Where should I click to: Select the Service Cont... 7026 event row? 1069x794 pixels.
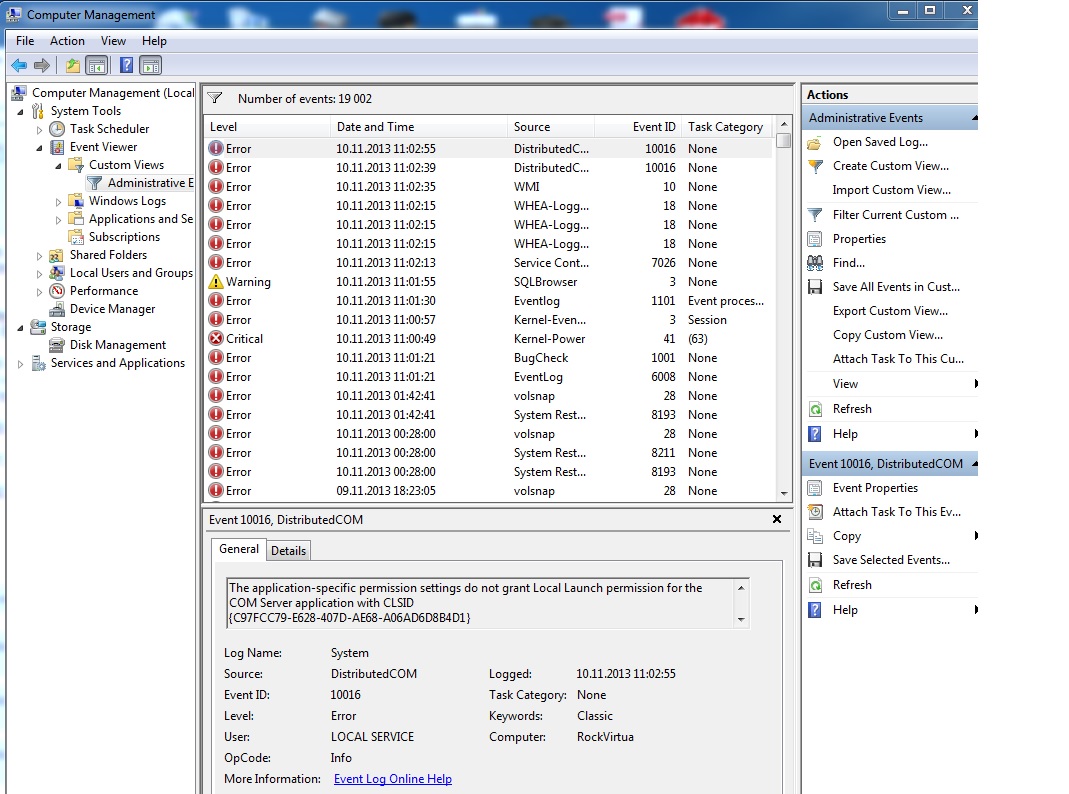tap(489, 262)
